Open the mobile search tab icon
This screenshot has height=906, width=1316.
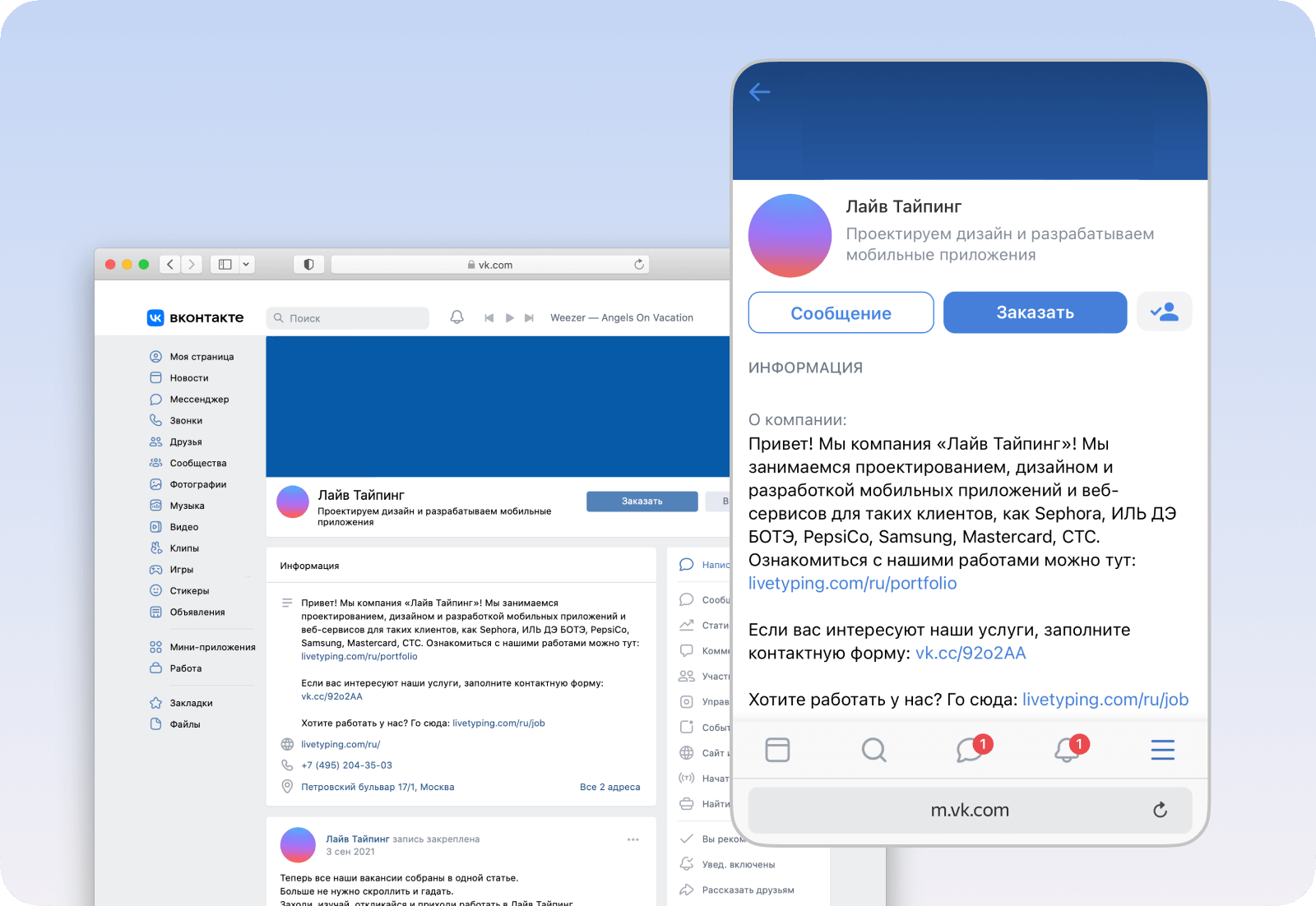click(873, 750)
